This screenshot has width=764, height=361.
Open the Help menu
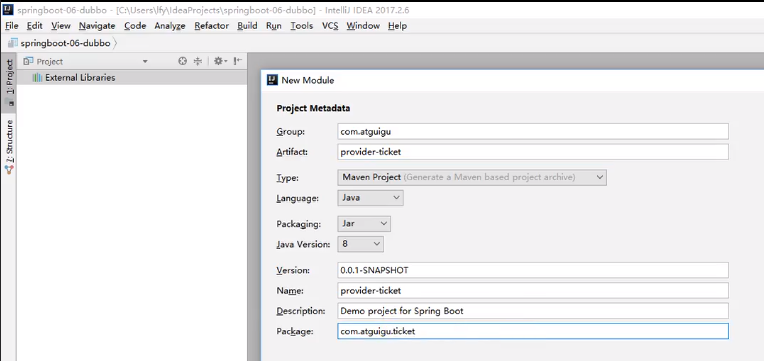coord(398,26)
